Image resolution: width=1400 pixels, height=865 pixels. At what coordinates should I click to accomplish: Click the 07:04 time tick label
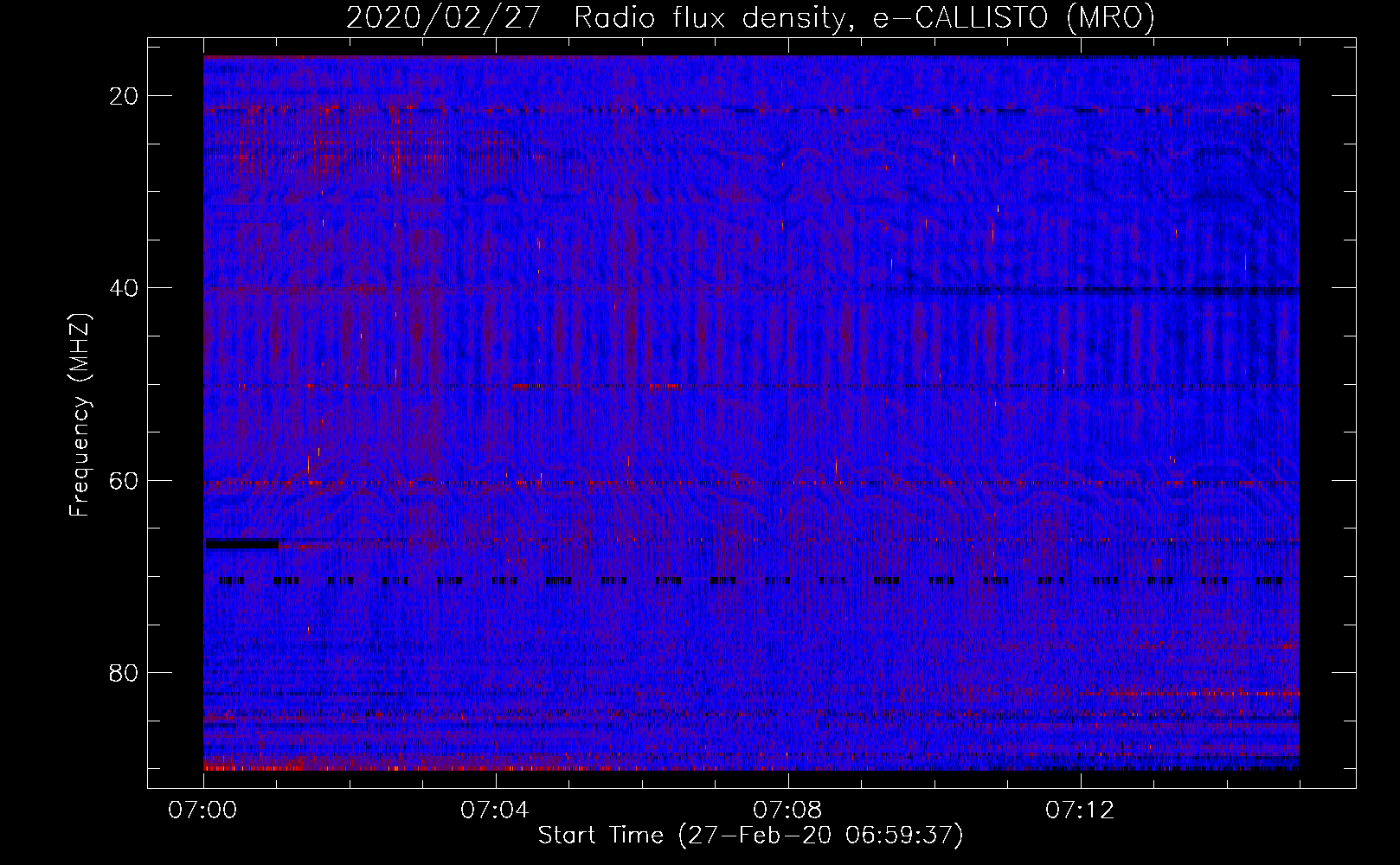point(495,810)
